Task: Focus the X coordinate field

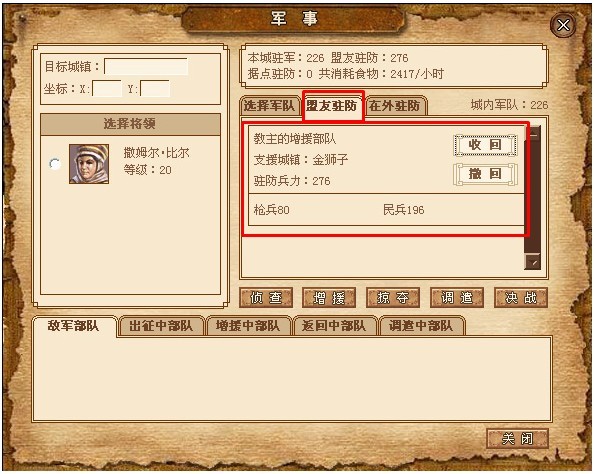Action: [107, 89]
